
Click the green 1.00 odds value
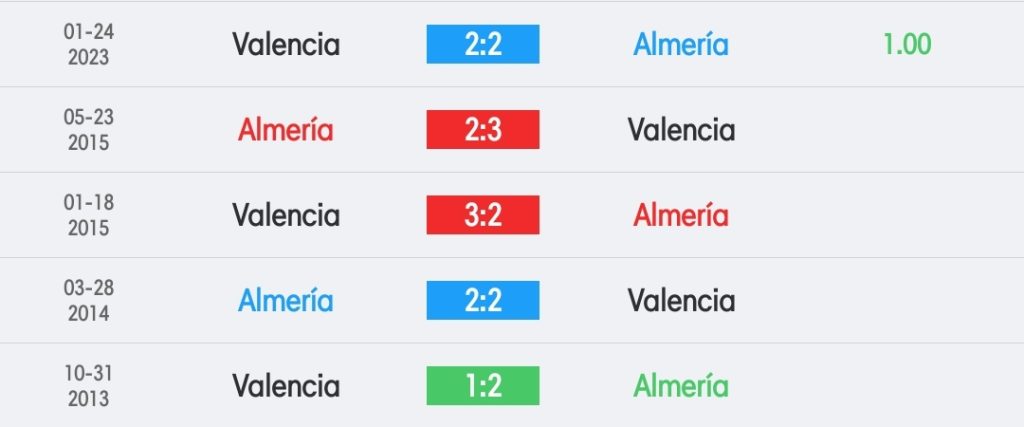point(907,44)
